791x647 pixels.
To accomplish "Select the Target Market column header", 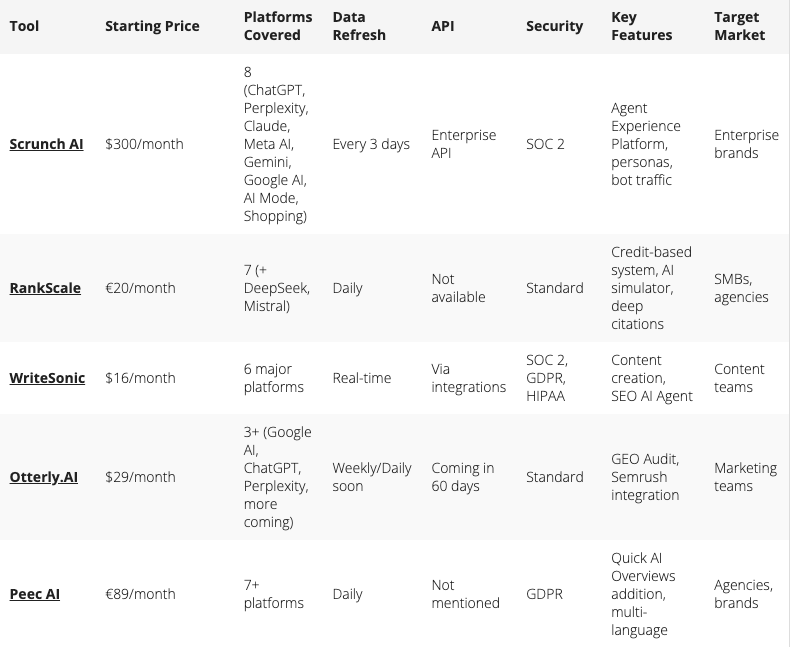I will [x=740, y=26].
